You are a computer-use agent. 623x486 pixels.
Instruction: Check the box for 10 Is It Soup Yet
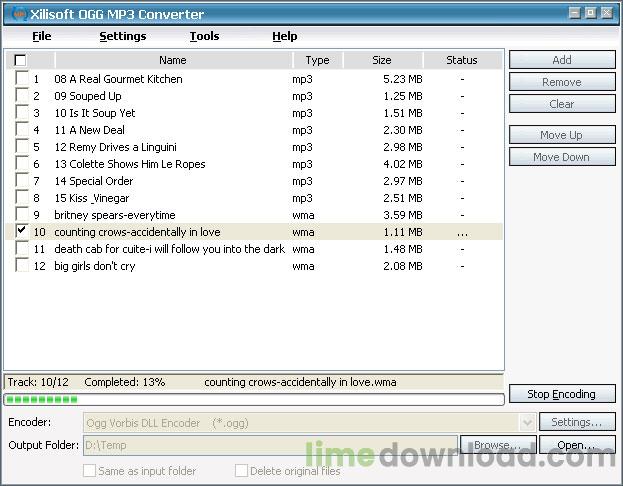(x=22, y=112)
